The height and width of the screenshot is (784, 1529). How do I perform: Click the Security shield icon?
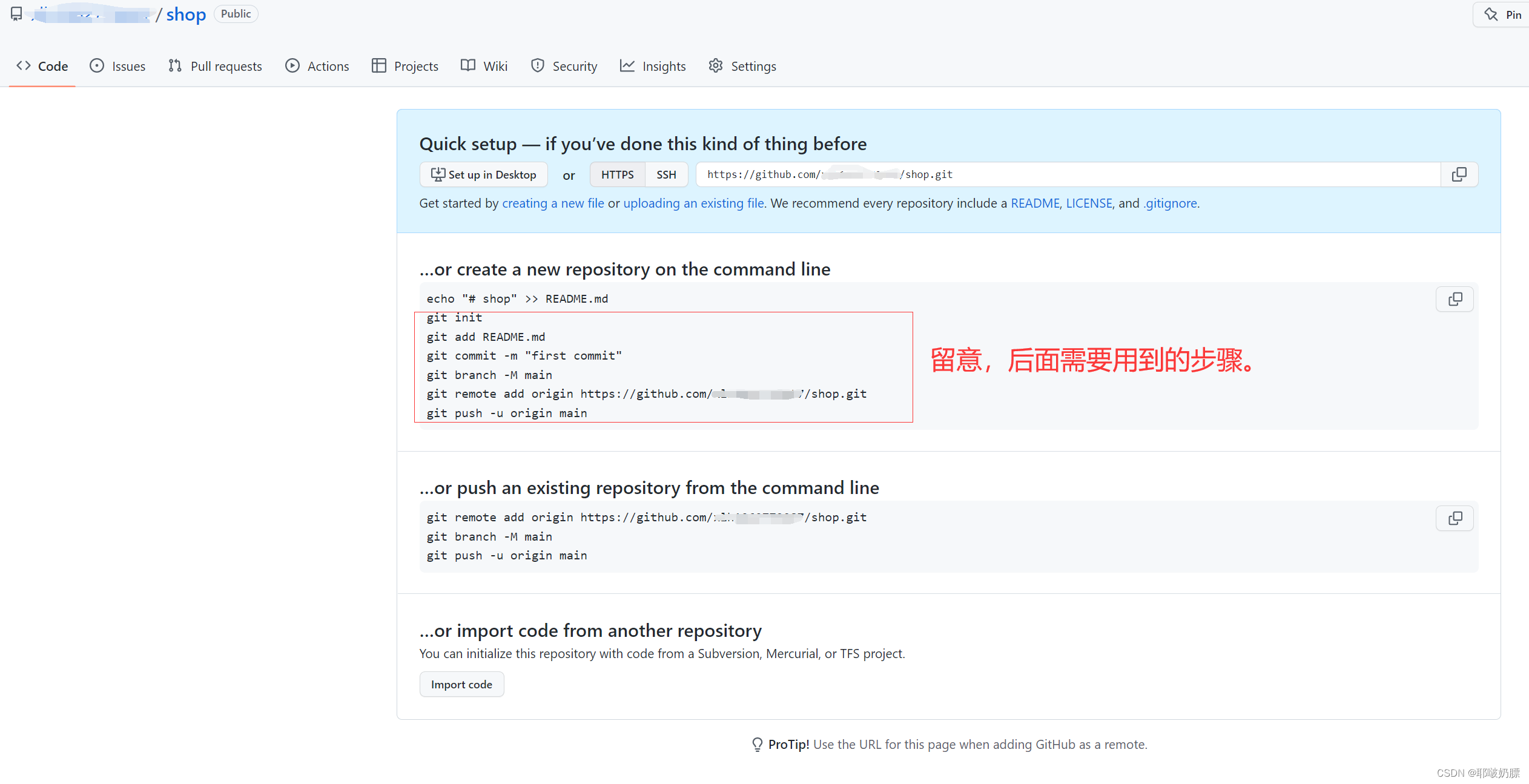point(537,65)
